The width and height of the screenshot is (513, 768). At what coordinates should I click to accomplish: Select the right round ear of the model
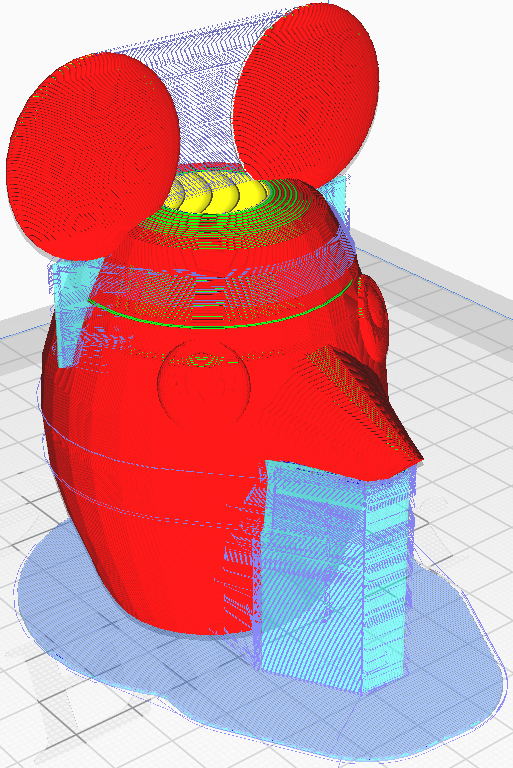[x=306, y=96]
